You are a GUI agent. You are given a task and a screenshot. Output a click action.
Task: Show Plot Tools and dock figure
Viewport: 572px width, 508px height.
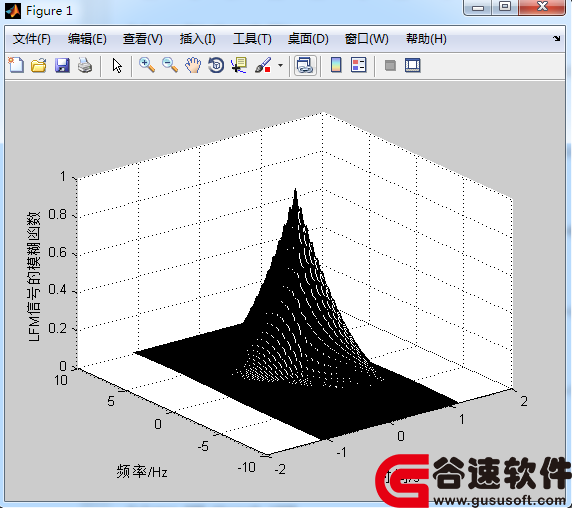(413, 66)
